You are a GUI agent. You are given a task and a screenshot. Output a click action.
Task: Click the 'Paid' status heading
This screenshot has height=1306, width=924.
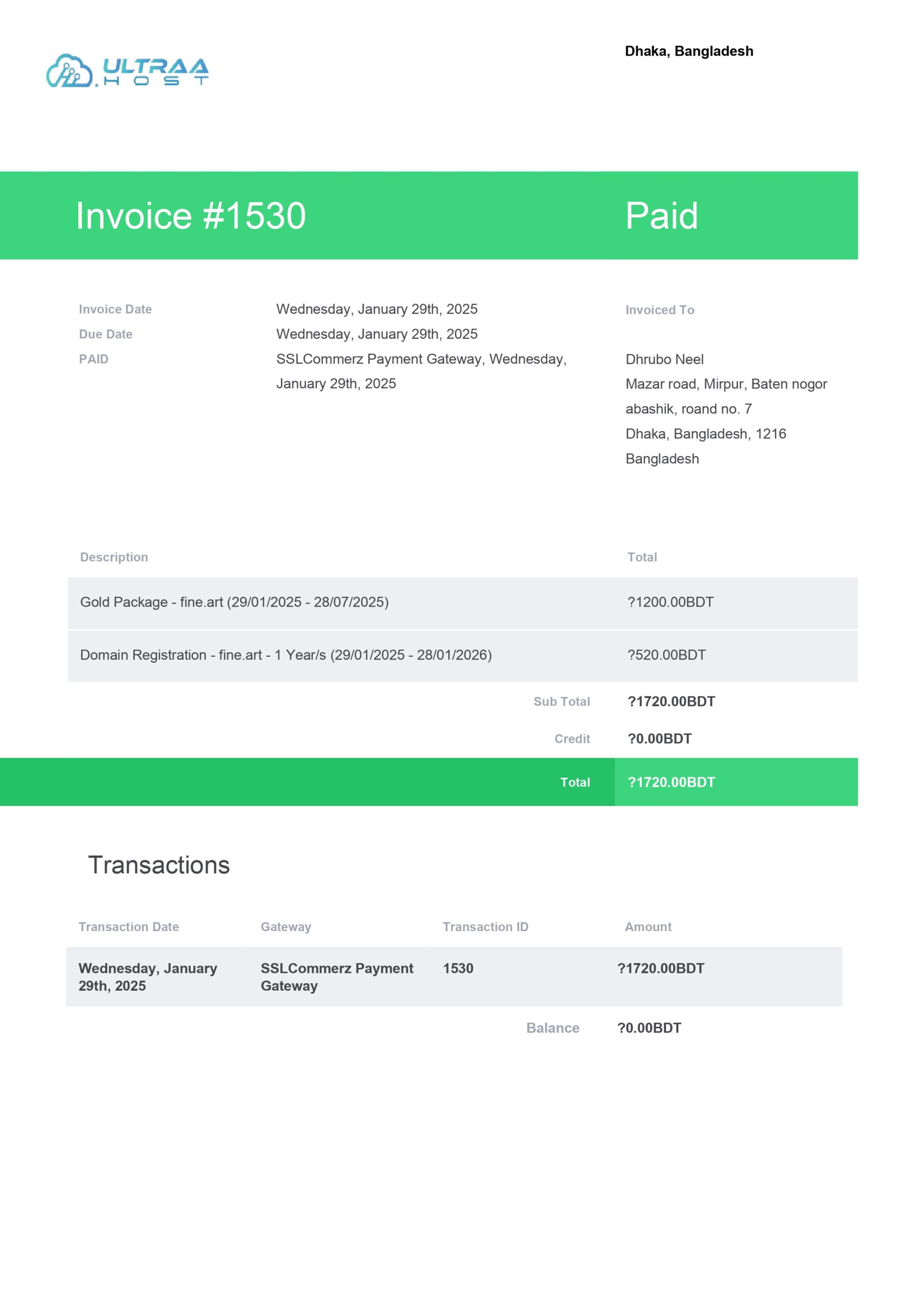[x=662, y=216]
